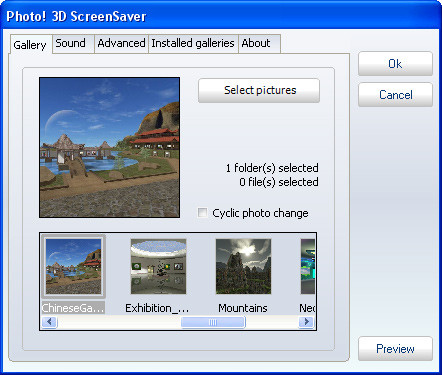Open the Sound tab
442x375 pixels.
tap(73, 43)
